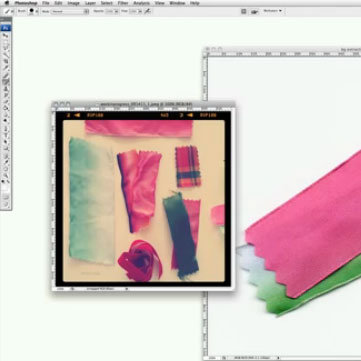This screenshot has width=361, height=361.
Task: Open the Opacity slider arrow
Action: click(116, 11)
